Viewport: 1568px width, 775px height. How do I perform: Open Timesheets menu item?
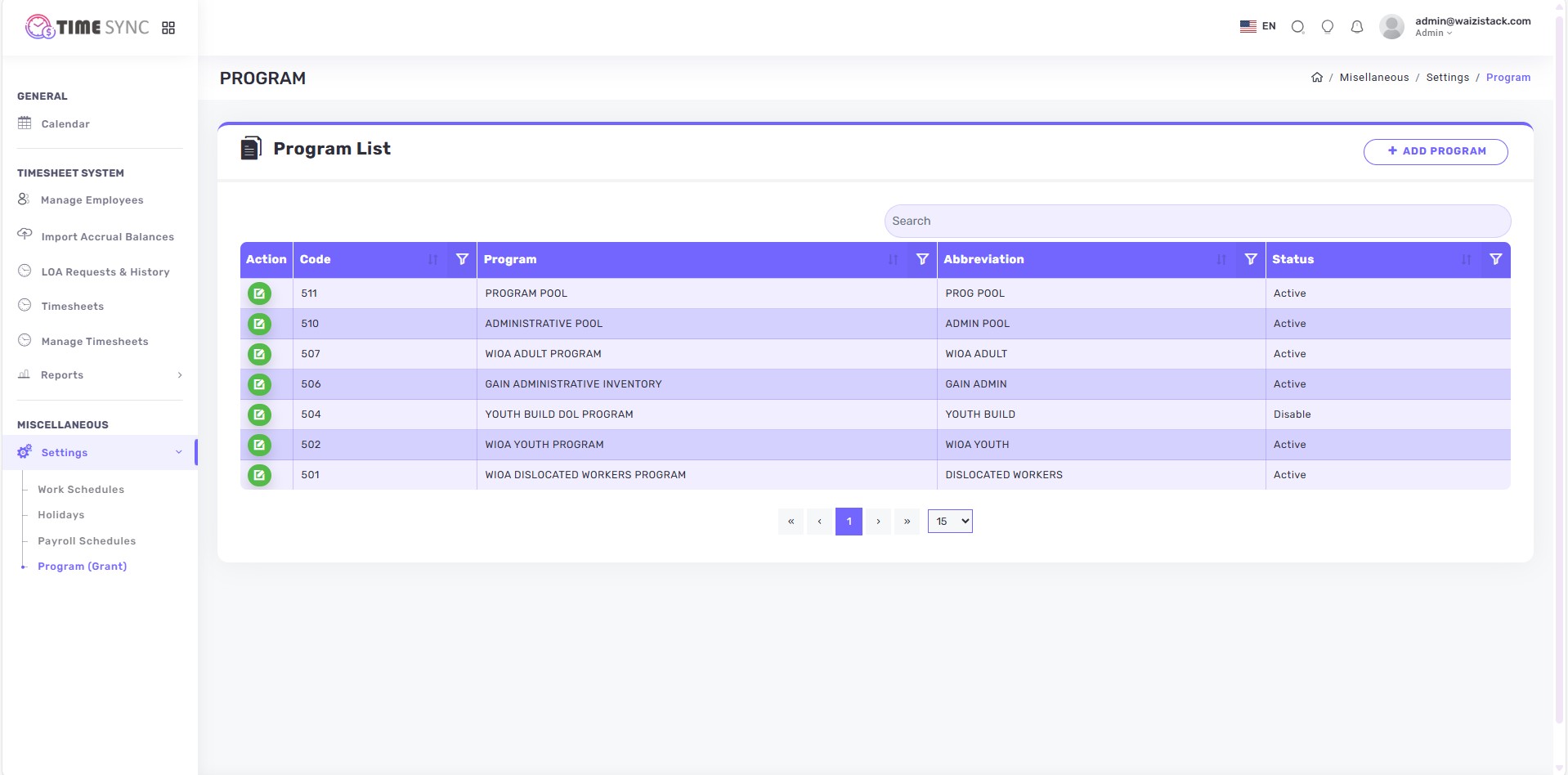click(73, 307)
